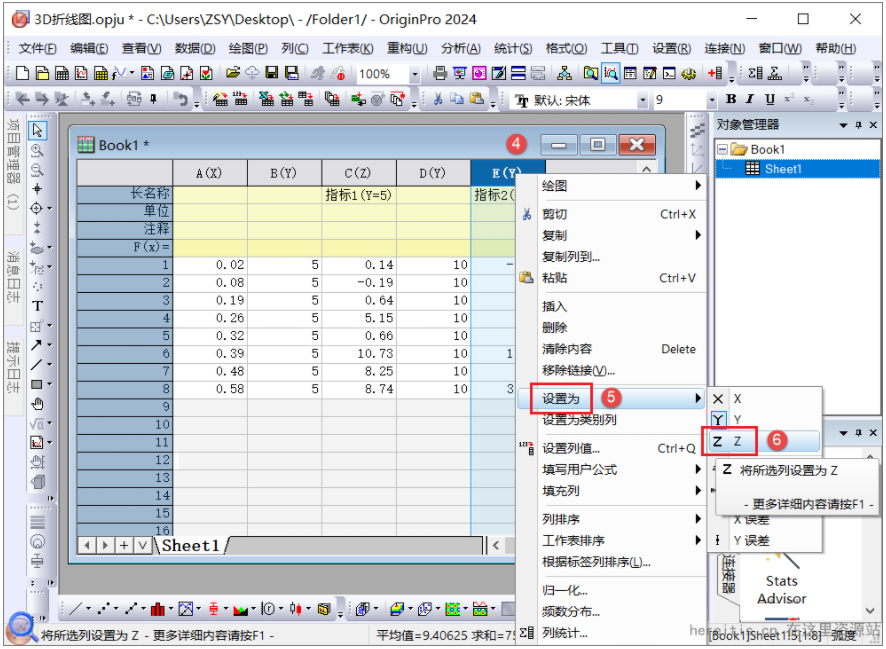
Task: Open Object Manager panel options arrow
Action: [x=844, y=125]
